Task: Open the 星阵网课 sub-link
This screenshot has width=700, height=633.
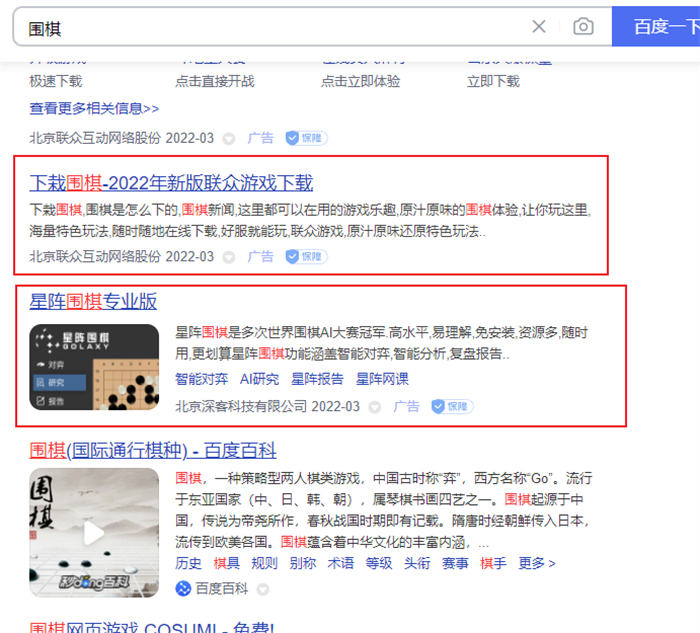Action: 382,379
